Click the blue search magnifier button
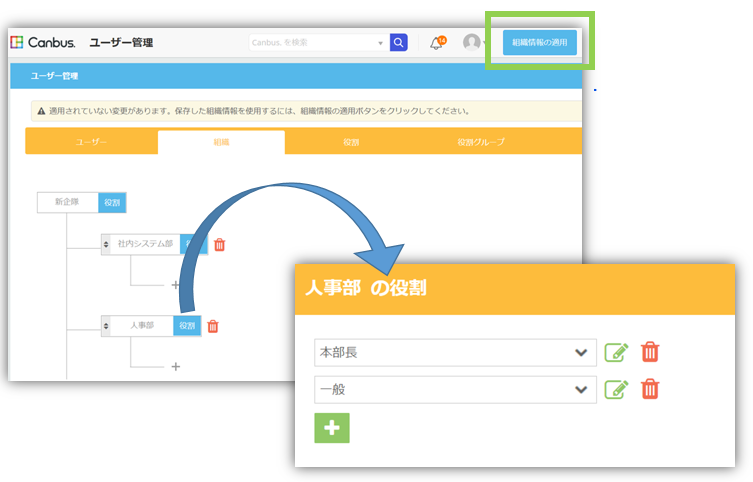 pos(399,42)
